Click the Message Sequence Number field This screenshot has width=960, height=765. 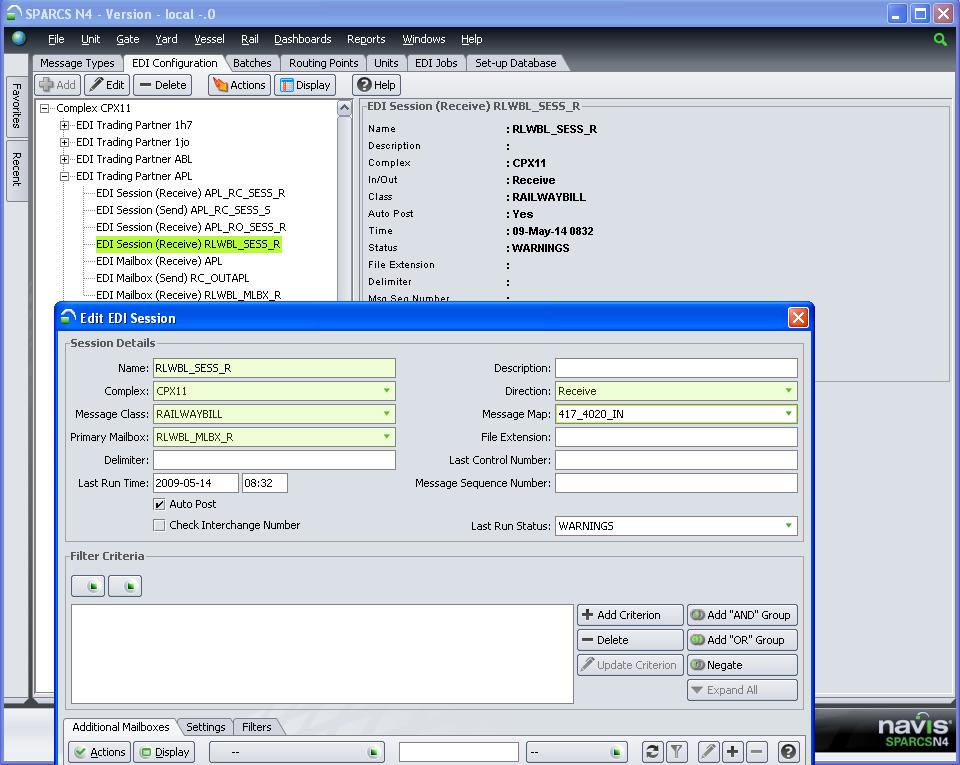676,483
